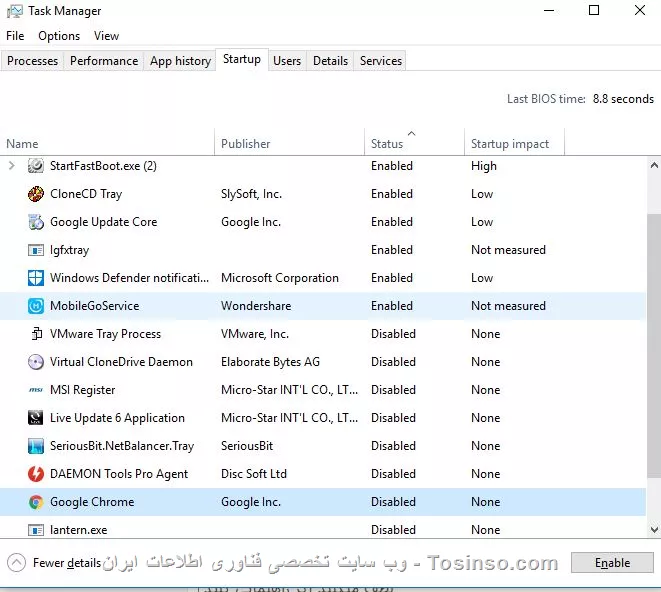Select the lantern.exe entry name
Screen dimensions: 661x592
[x=78, y=530]
